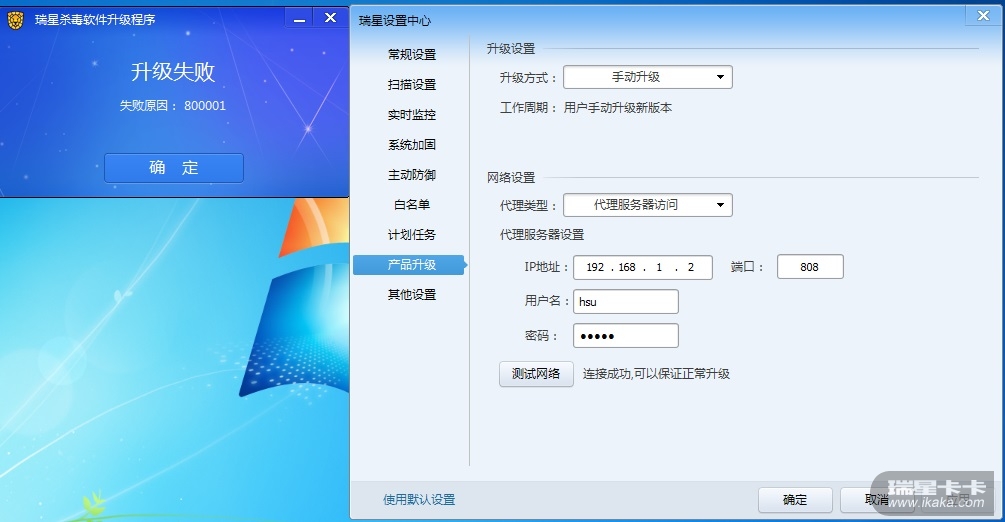Open the 系统加固 section
1005x522 pixels.
click(x=411, y=145)
